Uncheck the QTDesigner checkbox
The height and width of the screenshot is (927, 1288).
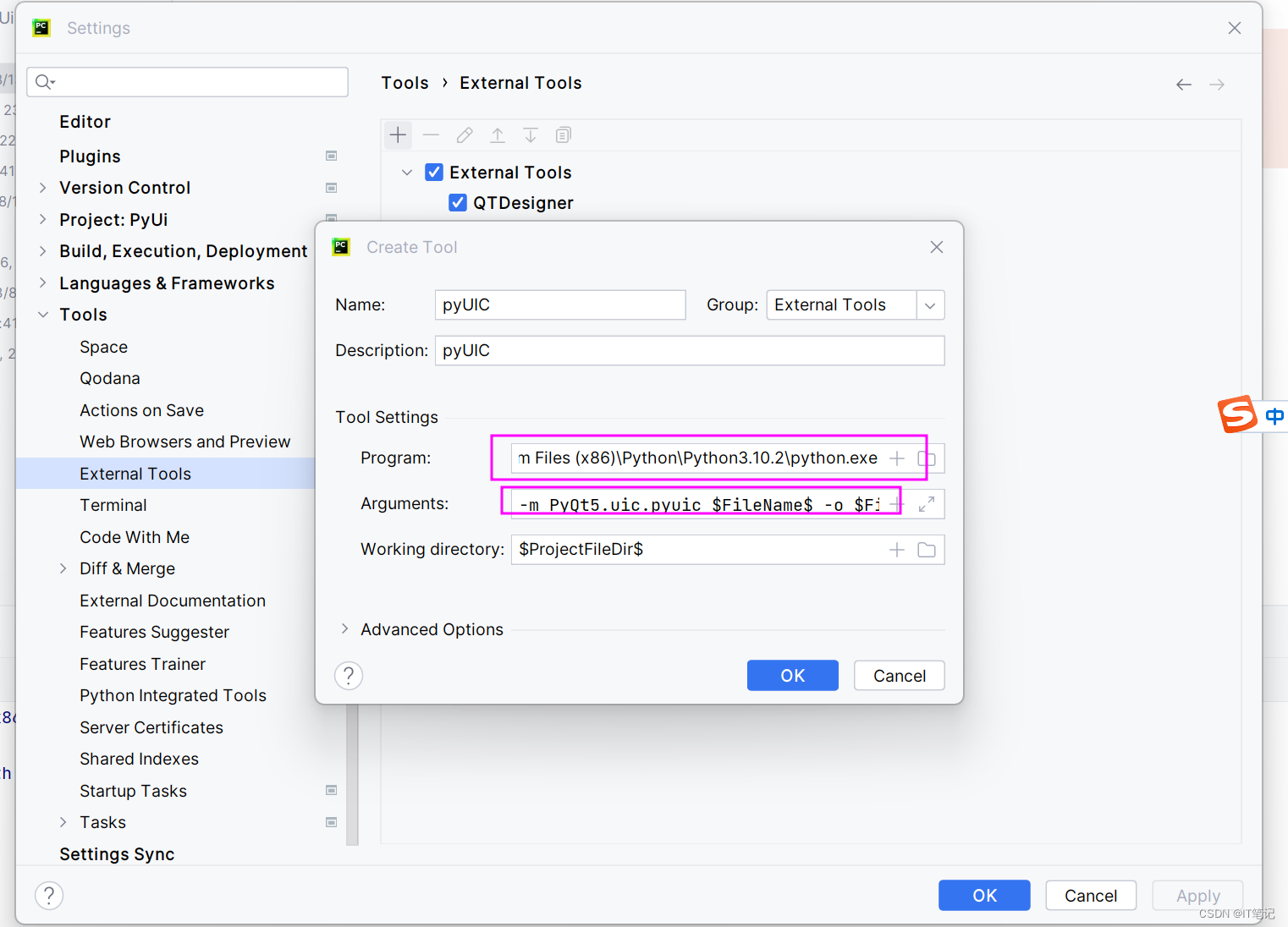[x=458, y=203]
